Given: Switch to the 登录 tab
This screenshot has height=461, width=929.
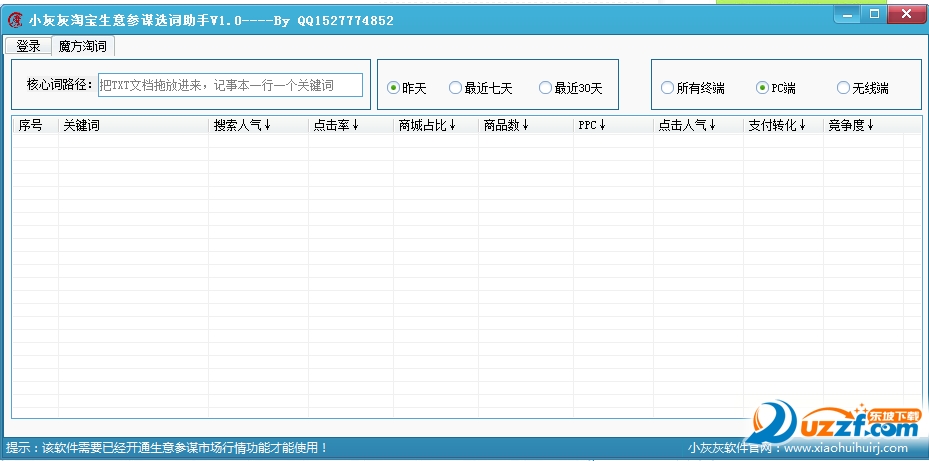Looking at the screenshot, I should coord(28,46).
